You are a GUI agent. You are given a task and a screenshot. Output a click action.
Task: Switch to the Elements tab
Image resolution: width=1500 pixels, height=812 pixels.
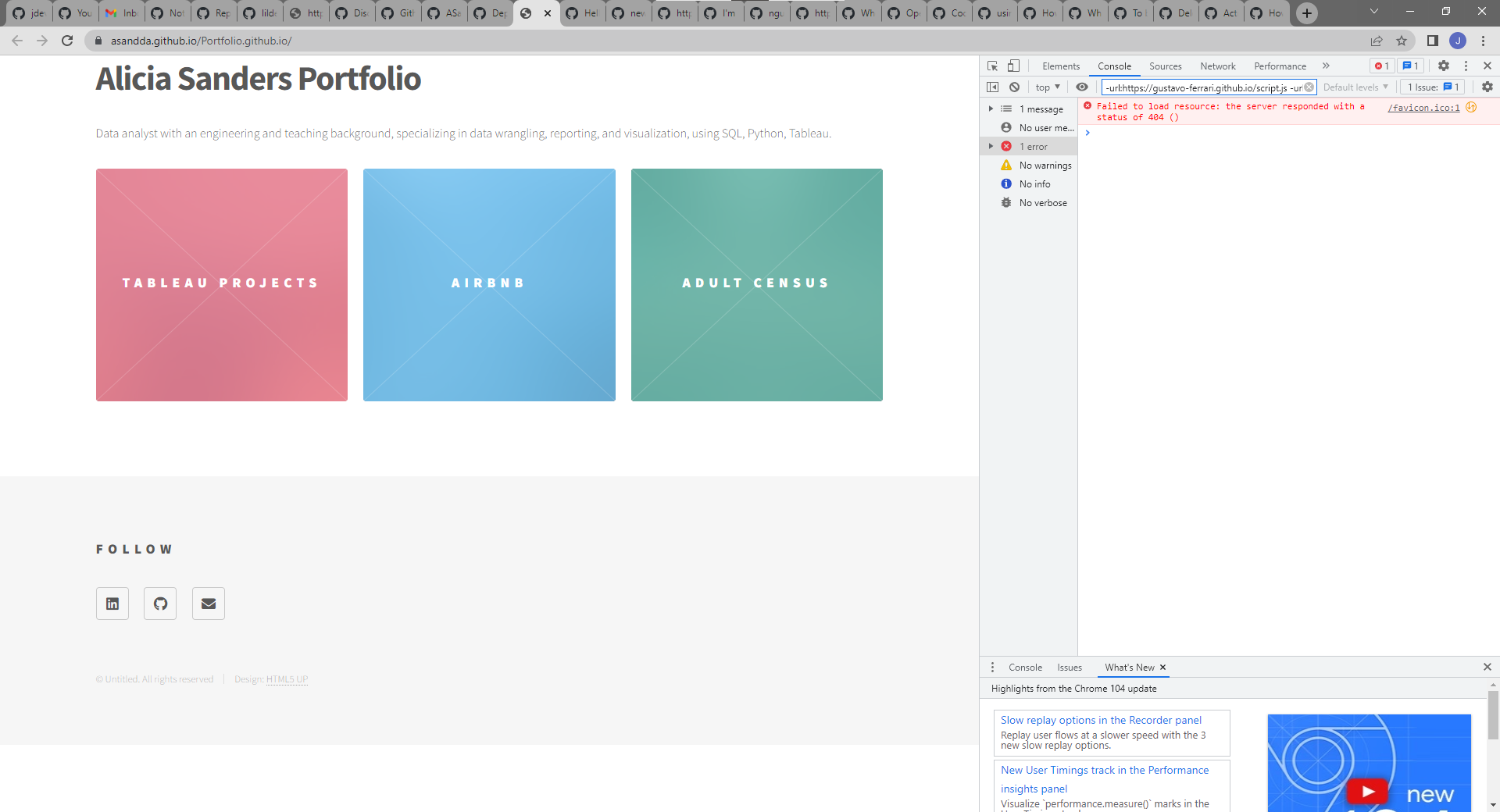[x=1061, y=66]
